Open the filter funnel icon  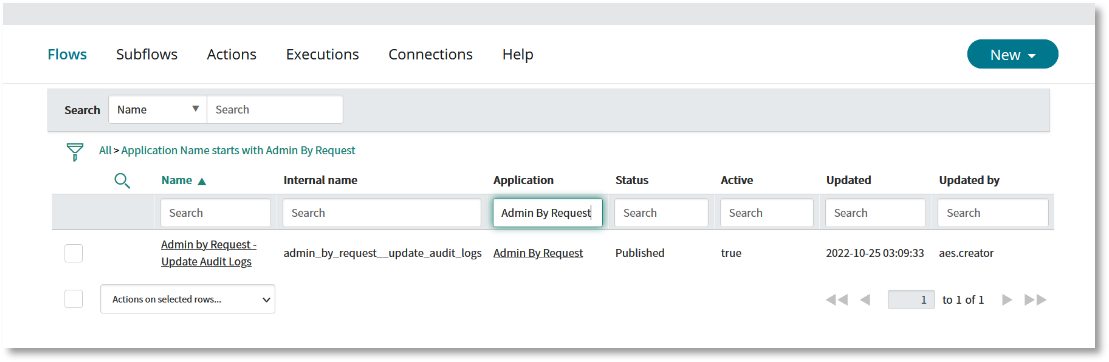(x=74, y=151)
